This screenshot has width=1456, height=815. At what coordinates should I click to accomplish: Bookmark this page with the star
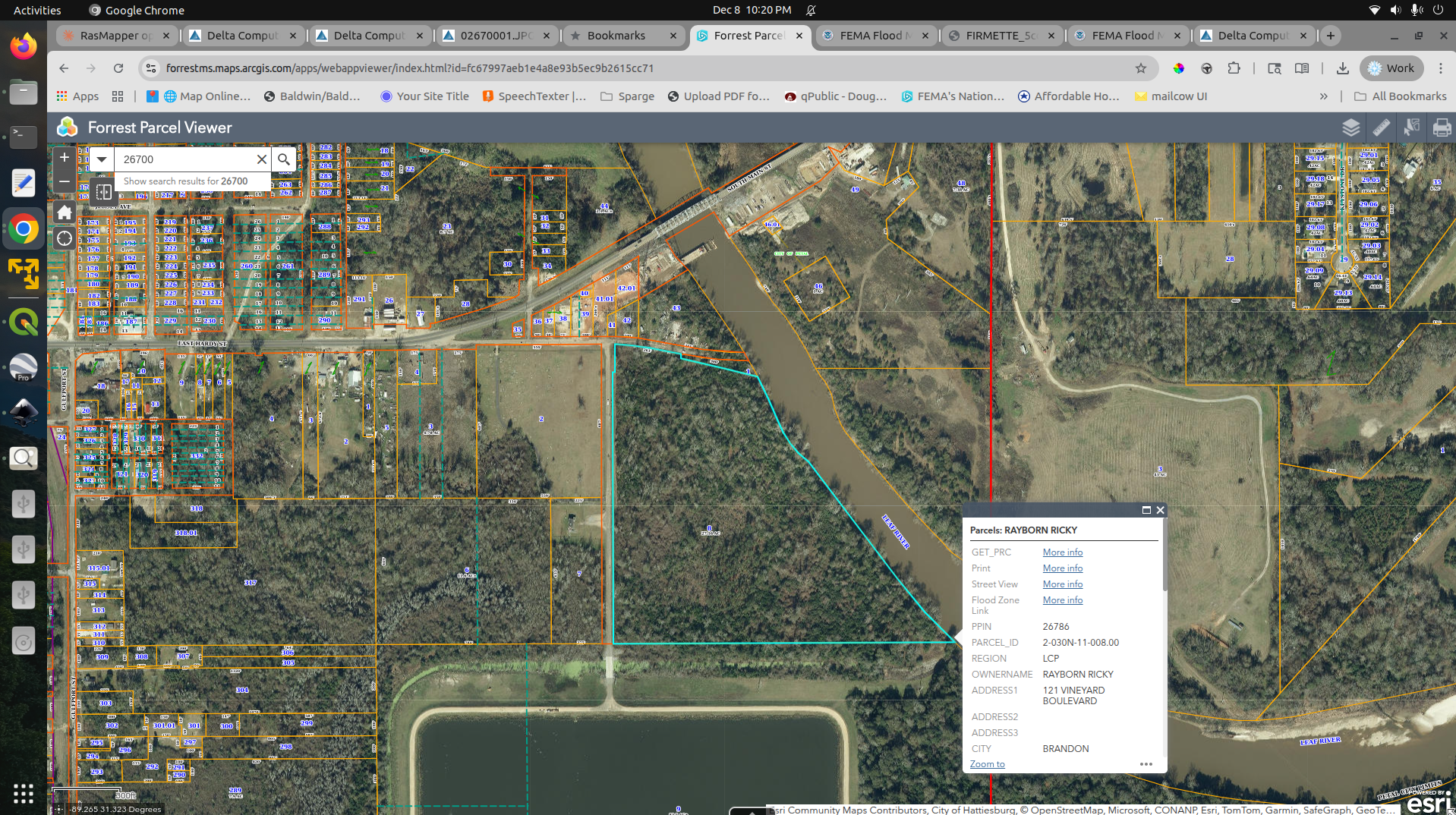tap(1140, 68)
